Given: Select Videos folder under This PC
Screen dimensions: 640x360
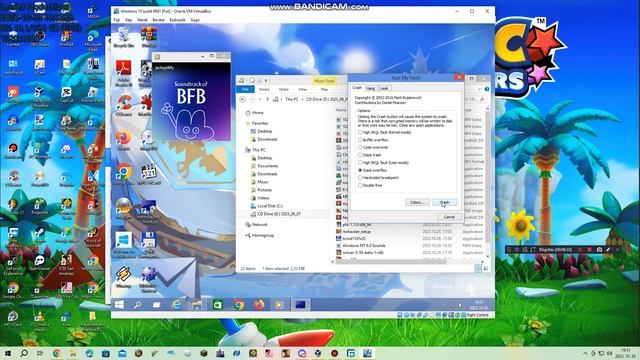Looking at the screenshot, I should click(x=260, y=198).
